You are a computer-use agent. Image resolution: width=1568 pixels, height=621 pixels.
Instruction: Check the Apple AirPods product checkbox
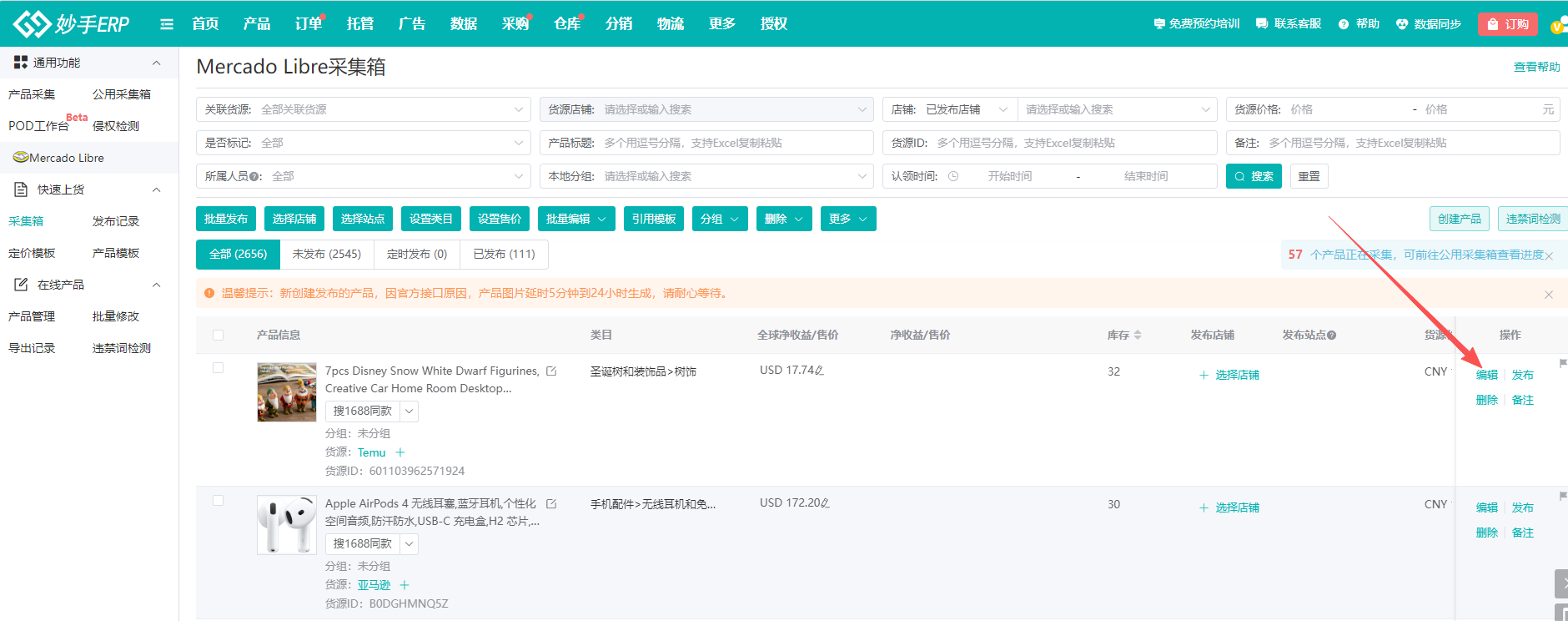click(x=219, y=501)
